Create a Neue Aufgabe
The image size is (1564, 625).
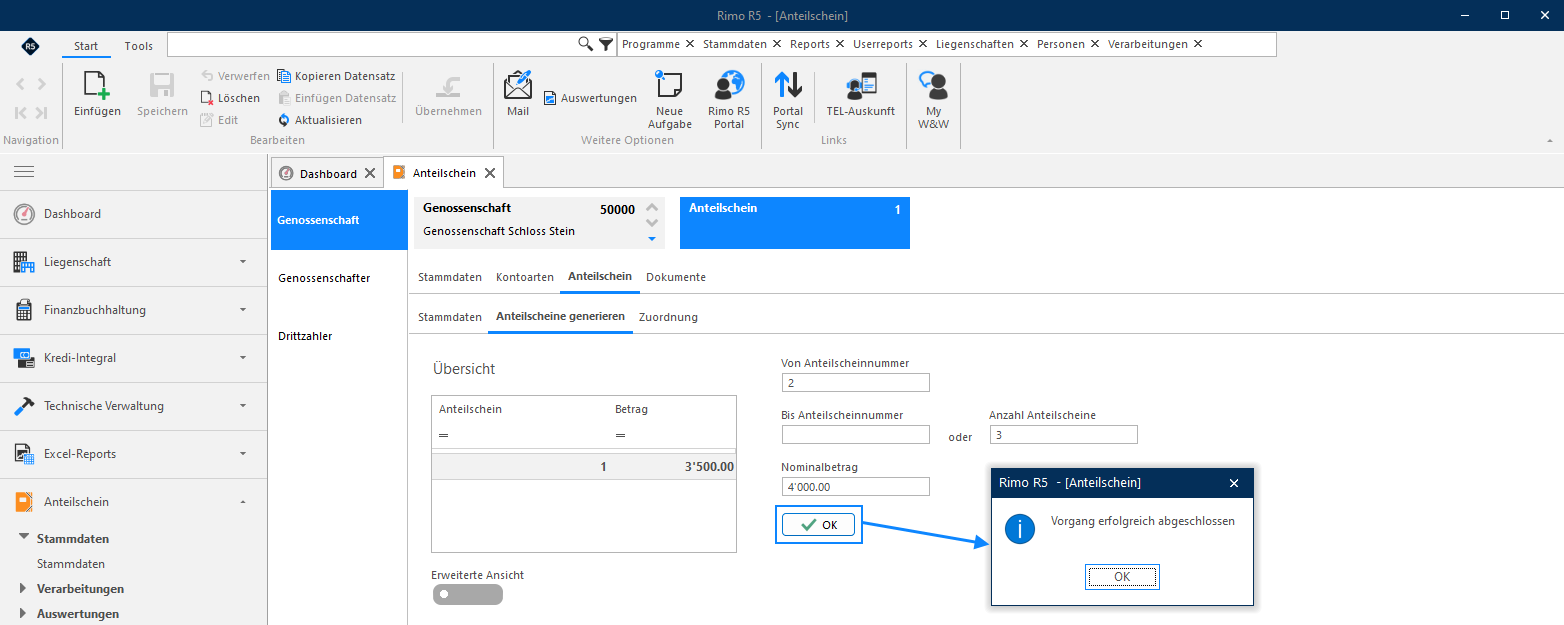point(669,100)
